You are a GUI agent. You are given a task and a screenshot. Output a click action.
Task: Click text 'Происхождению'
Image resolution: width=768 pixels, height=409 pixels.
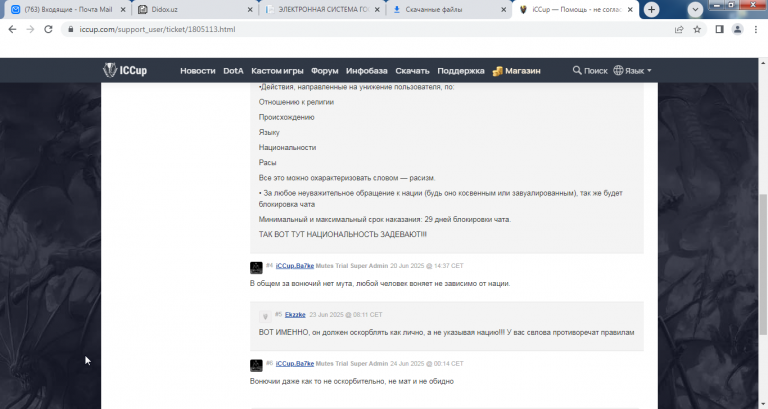pyautogui.click(x=287, y=118)
